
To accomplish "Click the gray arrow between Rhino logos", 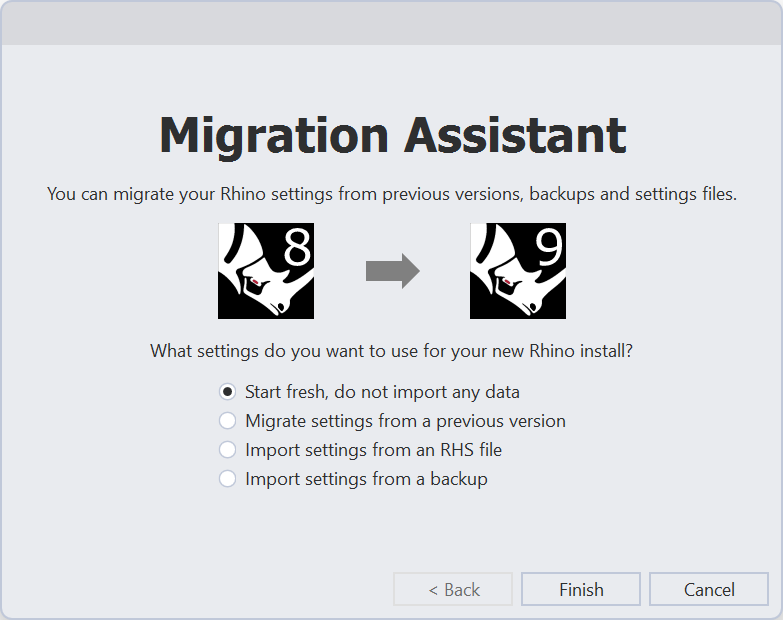I will tap(392, 271).
